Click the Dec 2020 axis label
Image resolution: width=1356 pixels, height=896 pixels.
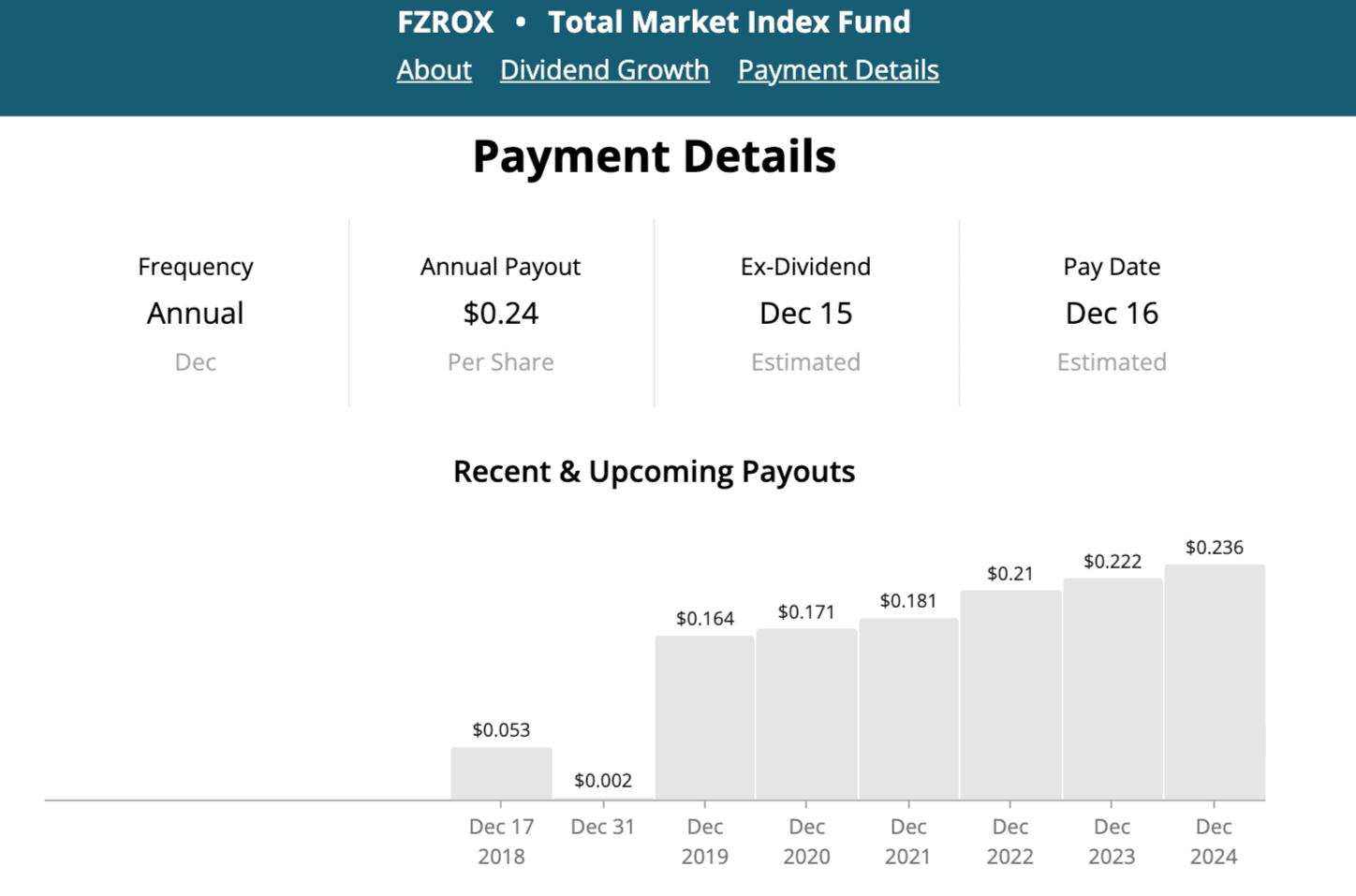click(806, 842)
